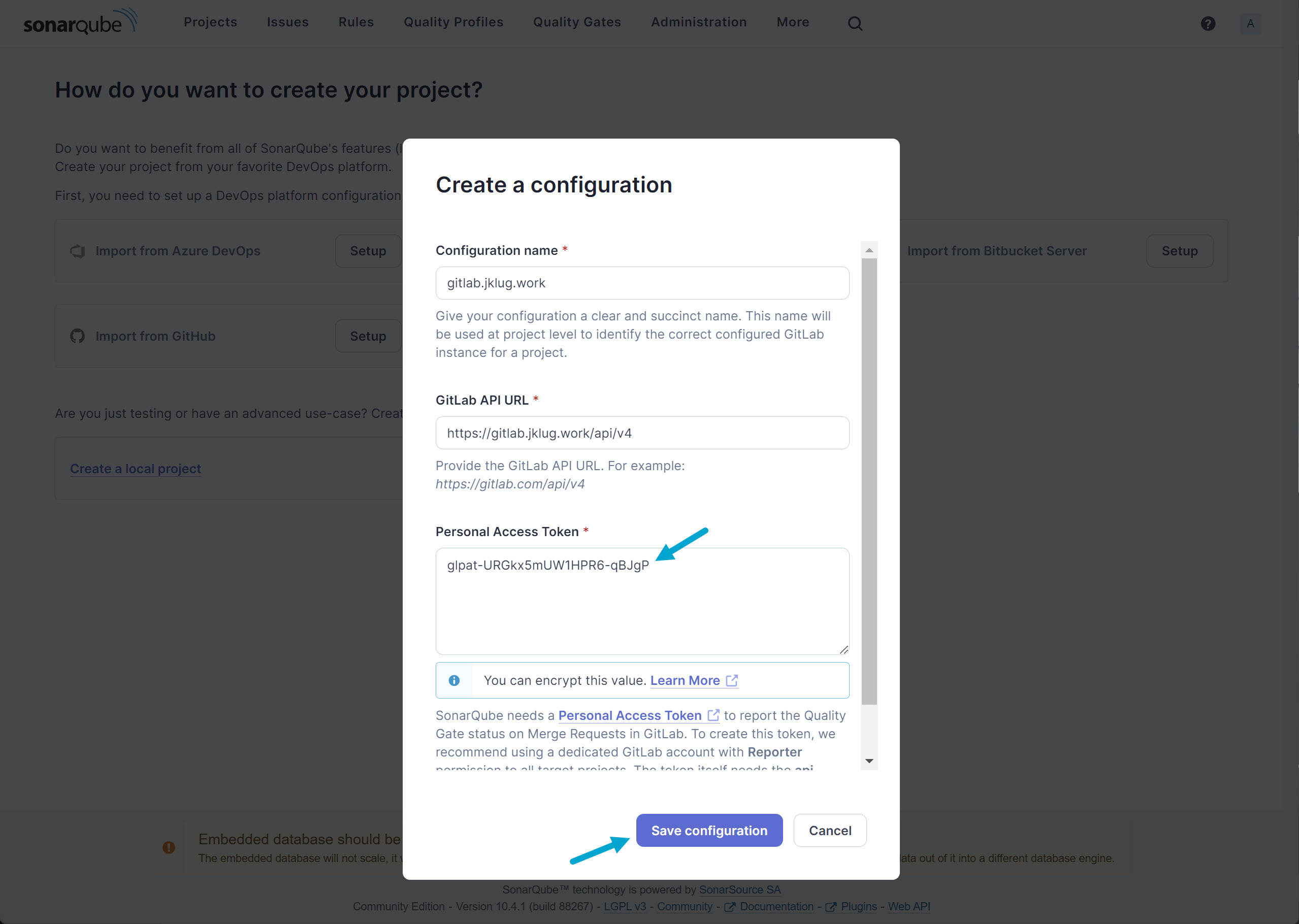Open the user avatar account menu

pos(1250,23)
